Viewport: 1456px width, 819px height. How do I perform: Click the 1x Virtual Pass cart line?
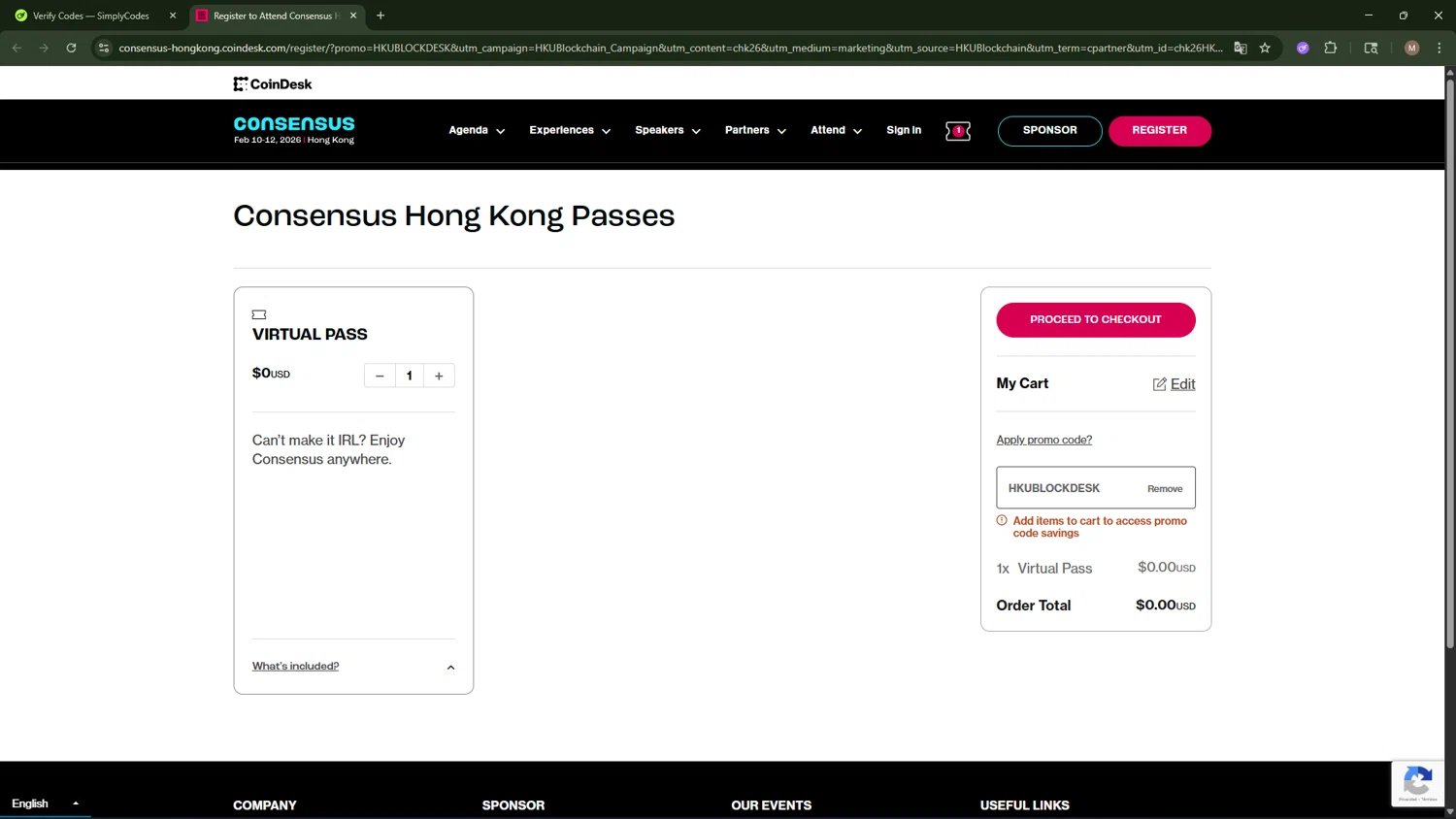1096,569
